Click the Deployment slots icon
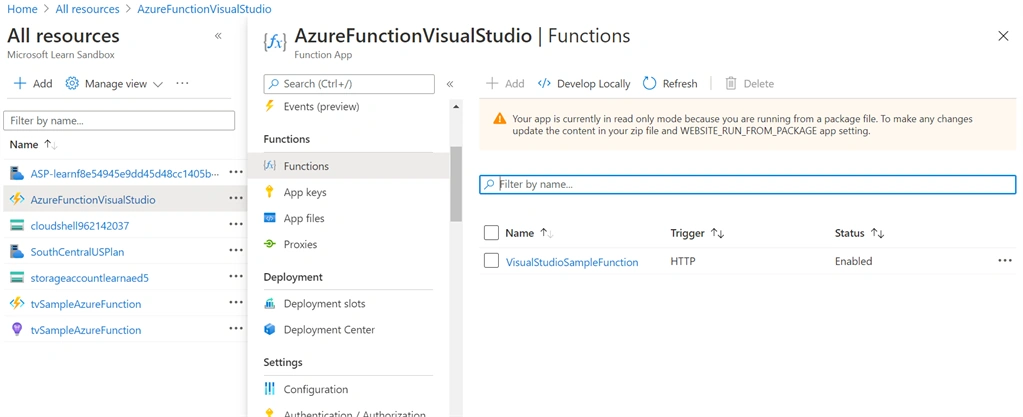1023x417 pixels. [x=269, y=303]
